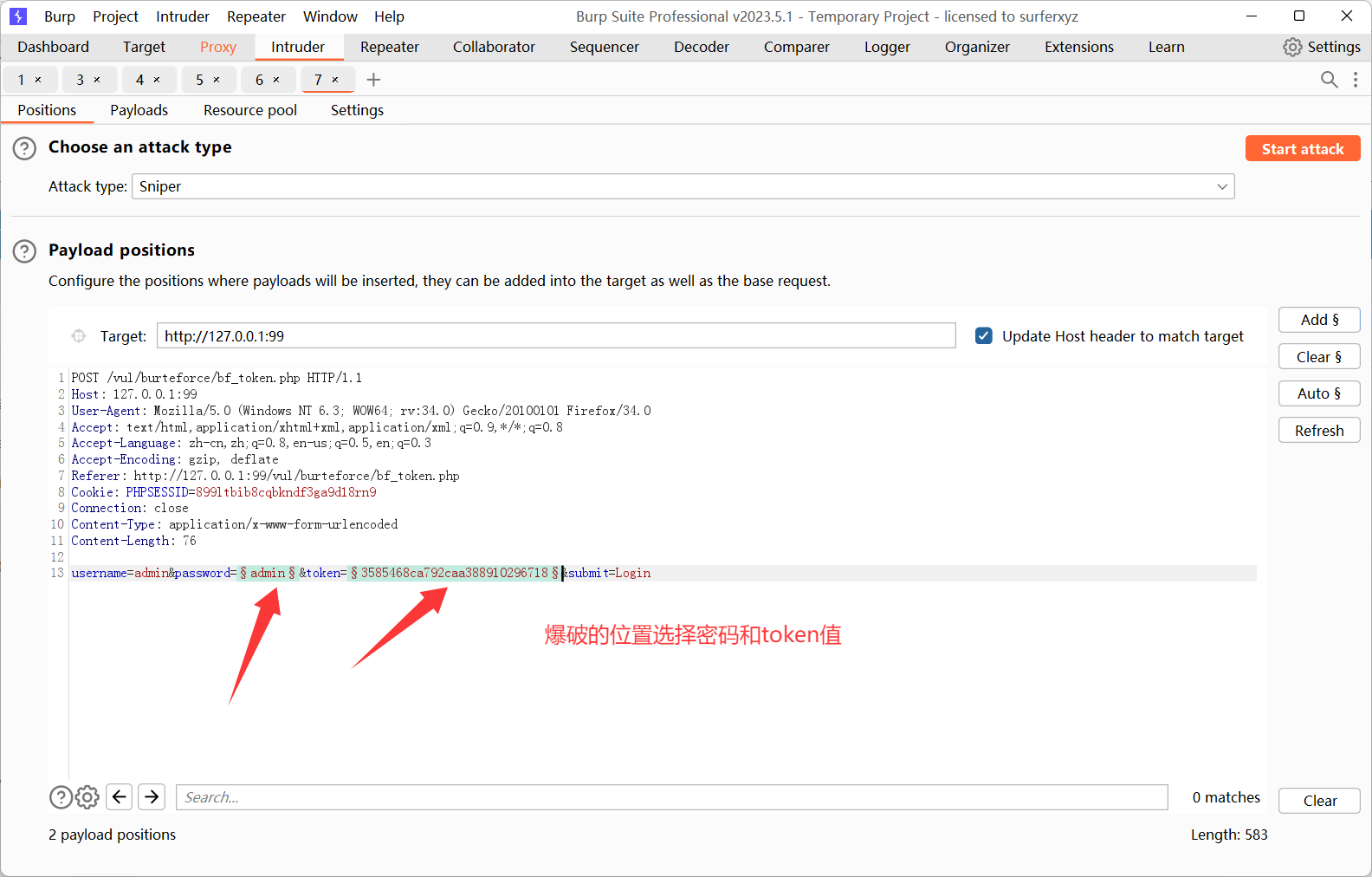The height and width of the screenshot is (877, 1372).
Task: Go to previous search match arrow
Action: tap(120, 797)
